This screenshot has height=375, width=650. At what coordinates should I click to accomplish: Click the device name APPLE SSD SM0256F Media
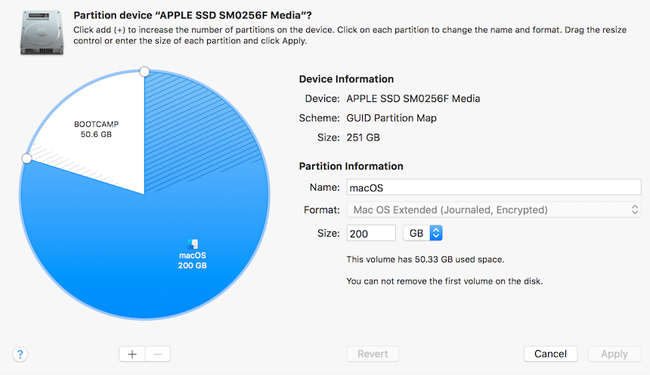tap(413, 99)
